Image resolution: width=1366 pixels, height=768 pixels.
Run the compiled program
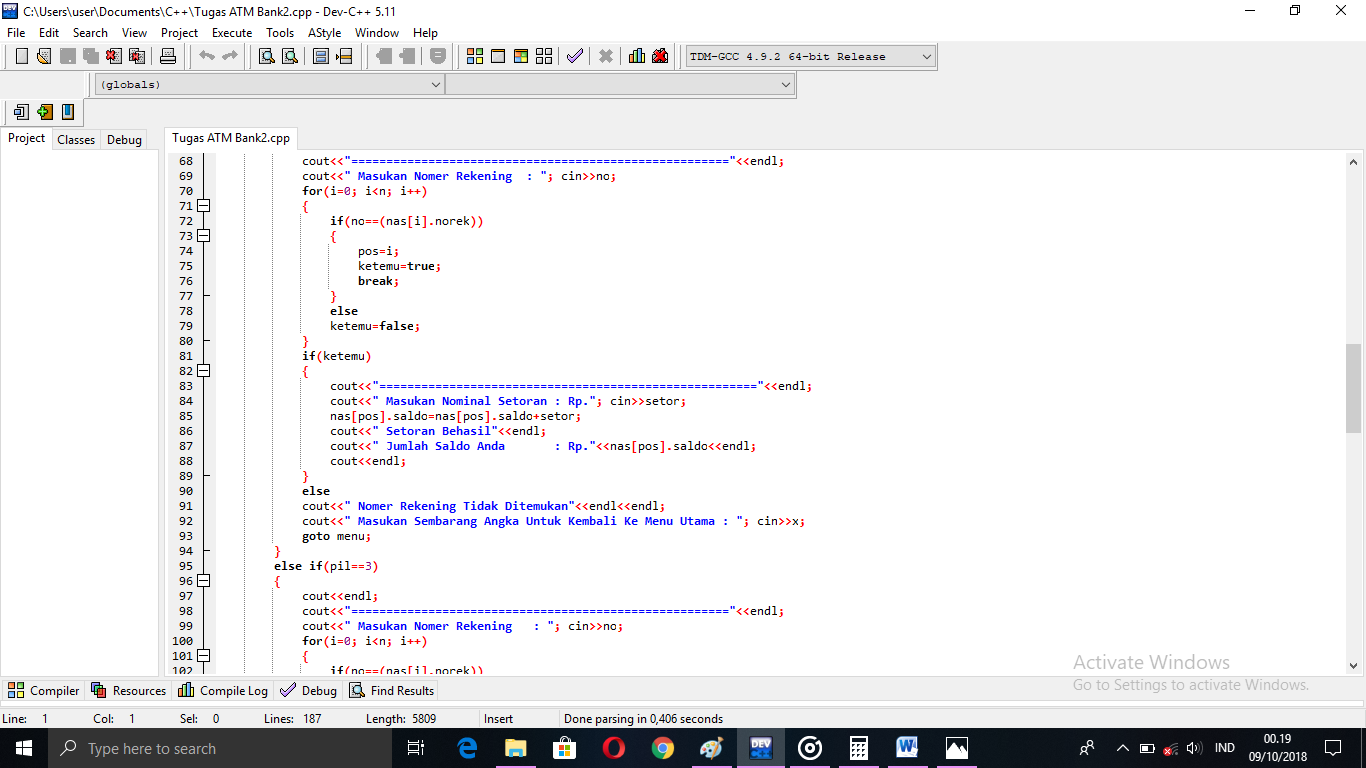[x=498, y=56]
